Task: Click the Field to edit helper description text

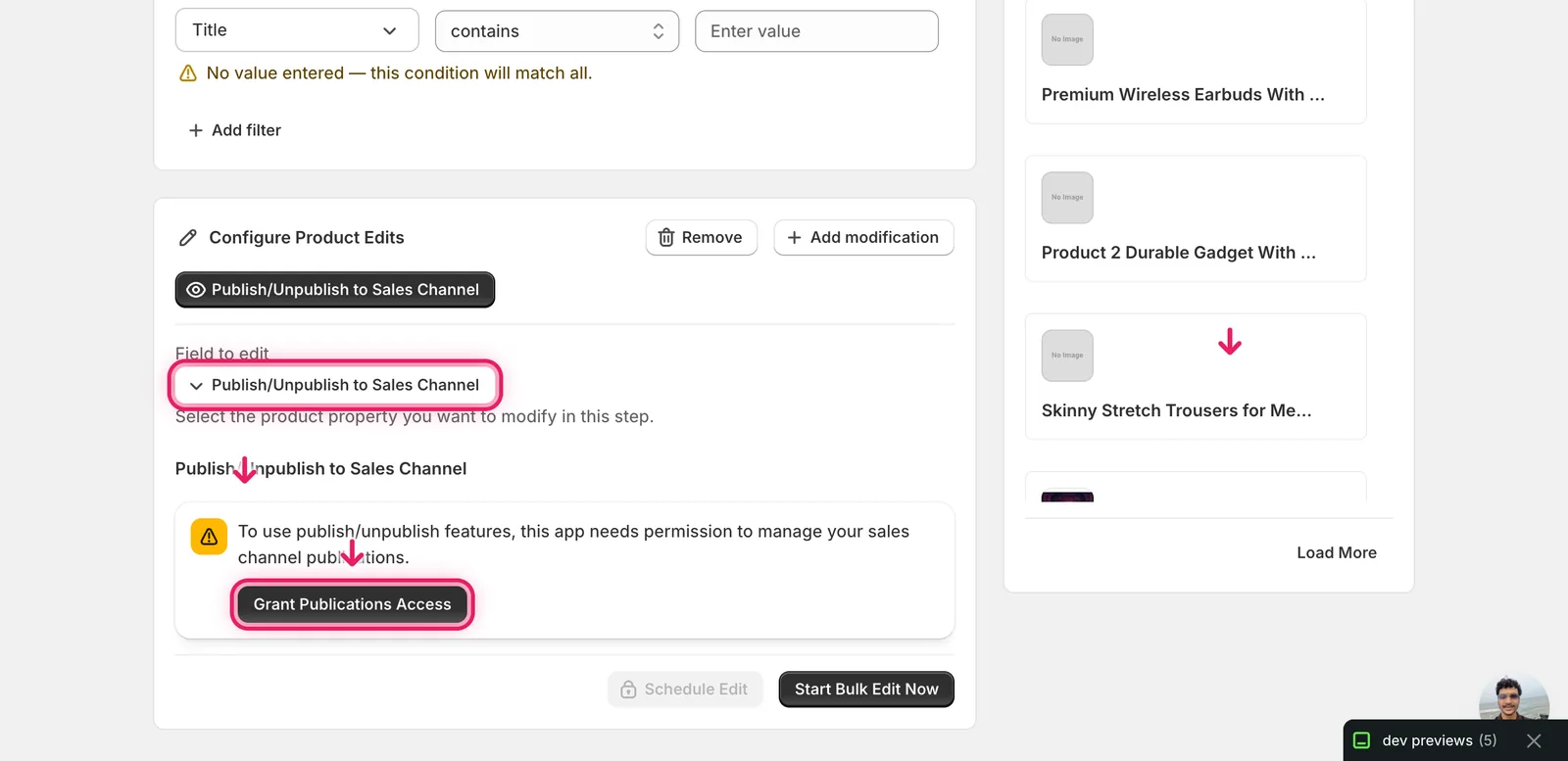Action: pyautogui.click(x=415, y=416)
